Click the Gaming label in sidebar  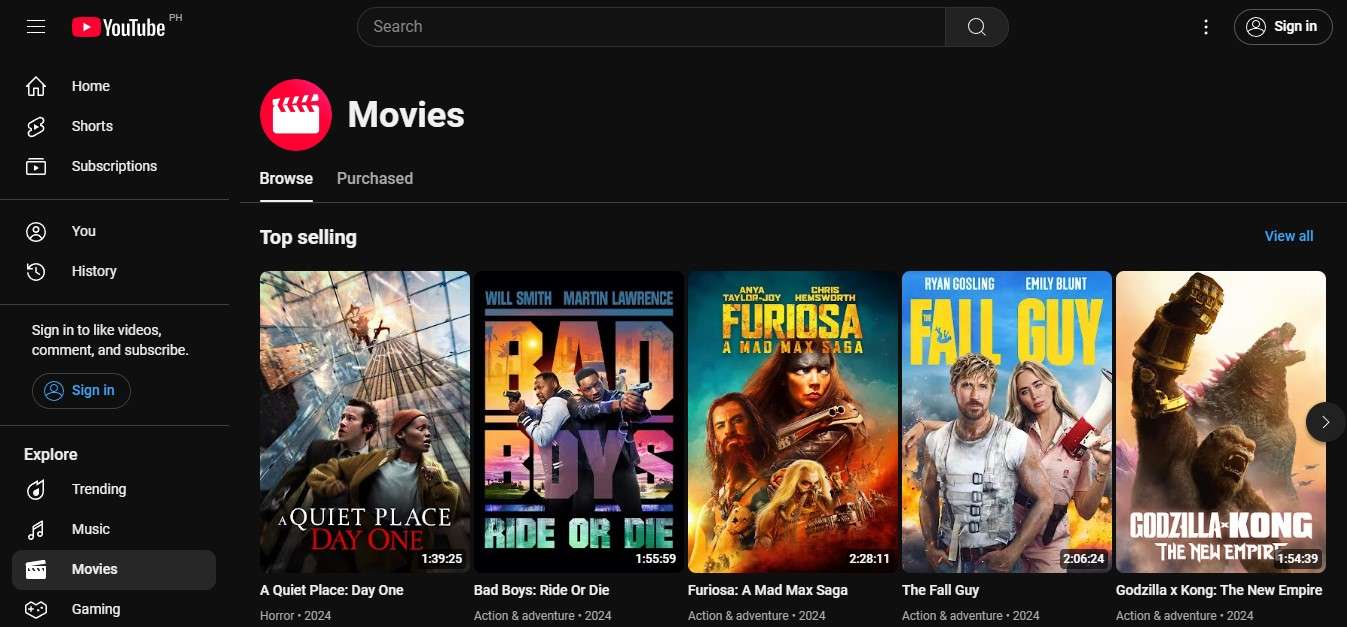click(x=96, y=609)
